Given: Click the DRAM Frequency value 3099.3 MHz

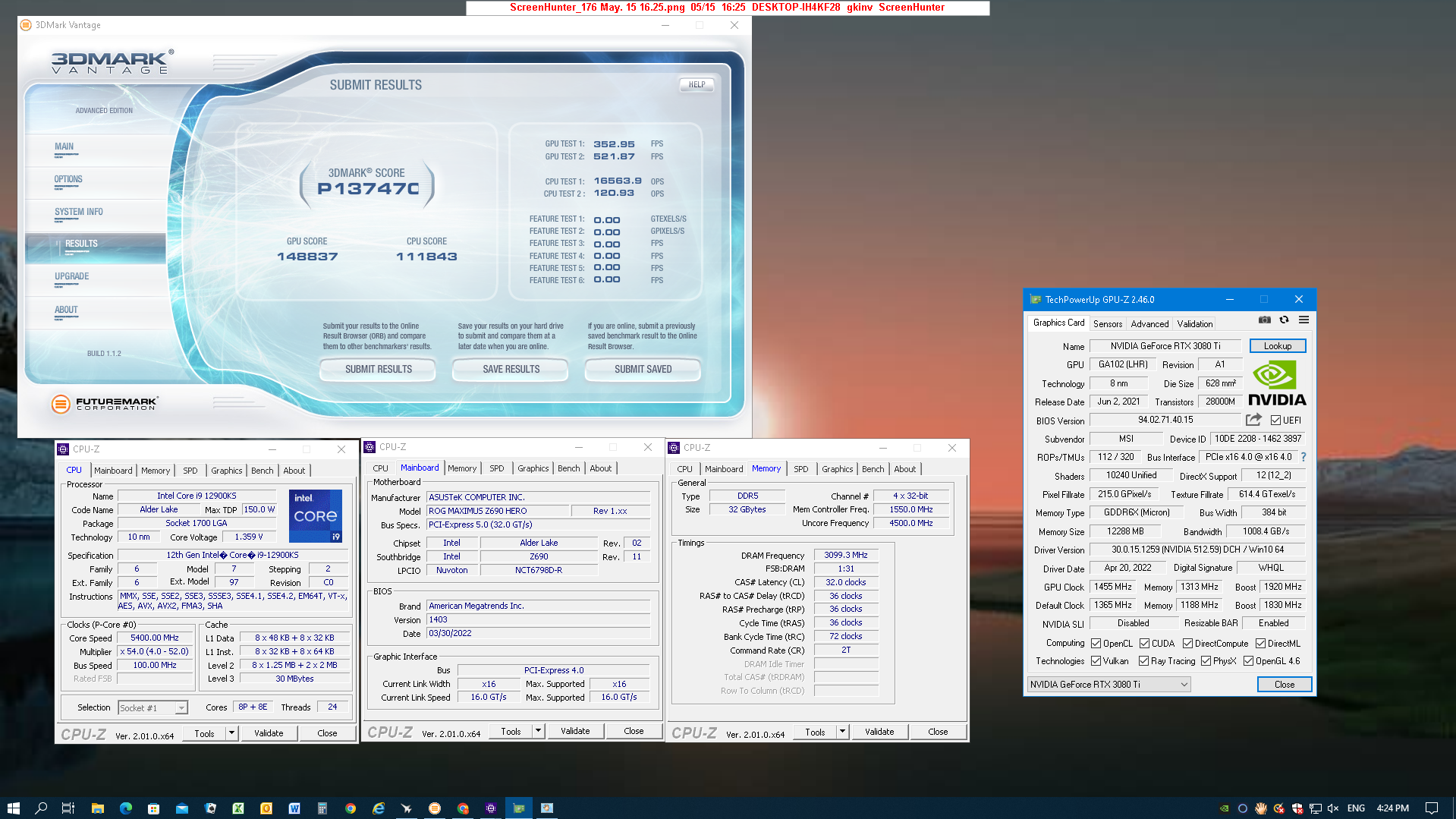Looking at the screenshot, I should click(x=846, y=555).
